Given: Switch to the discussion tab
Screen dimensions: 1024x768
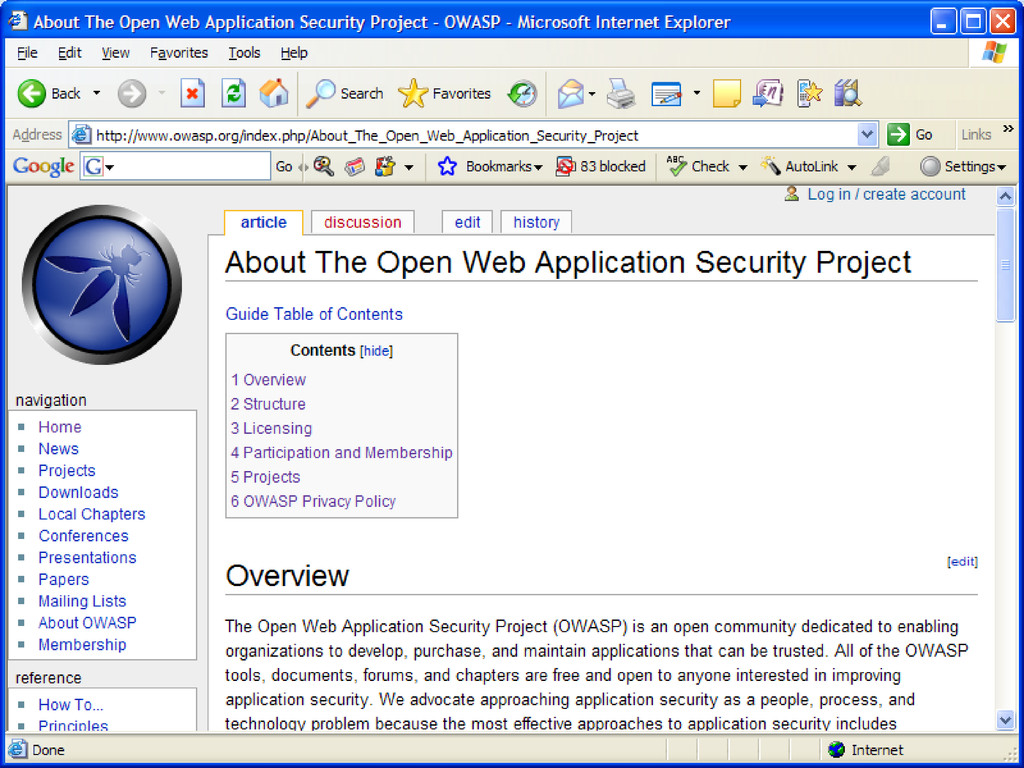Looking at the screenshot, I should 362,222.
